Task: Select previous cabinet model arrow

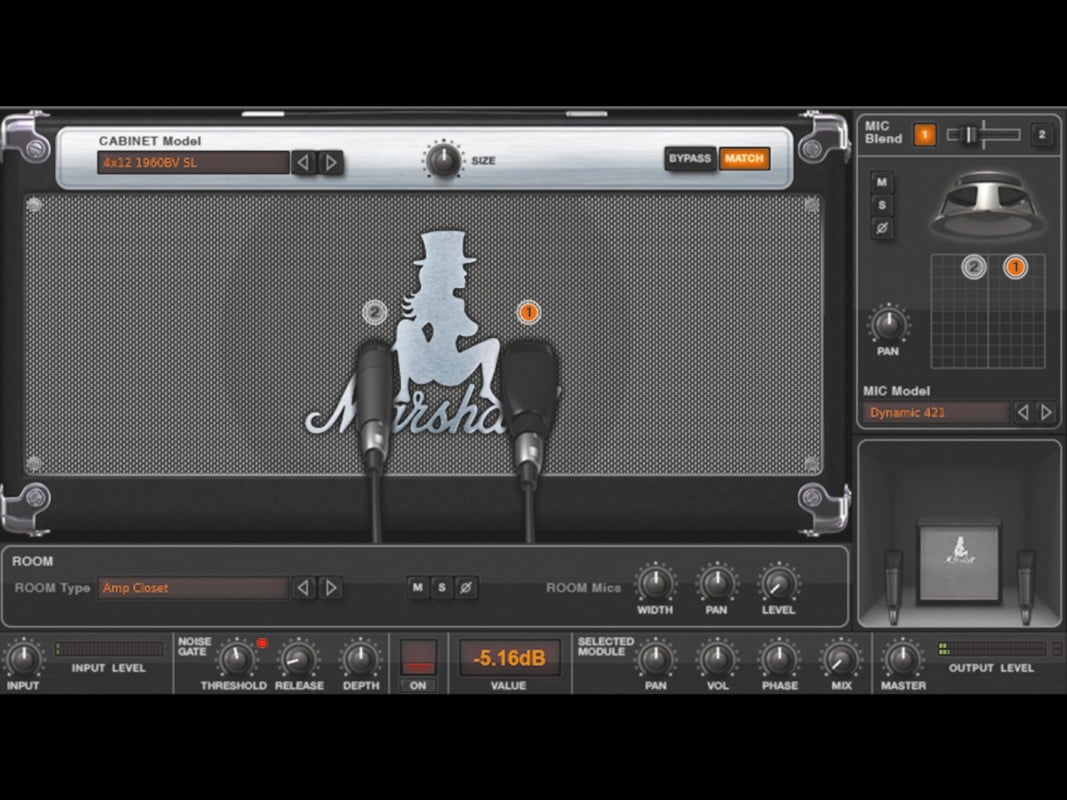Action: point(304,163)
